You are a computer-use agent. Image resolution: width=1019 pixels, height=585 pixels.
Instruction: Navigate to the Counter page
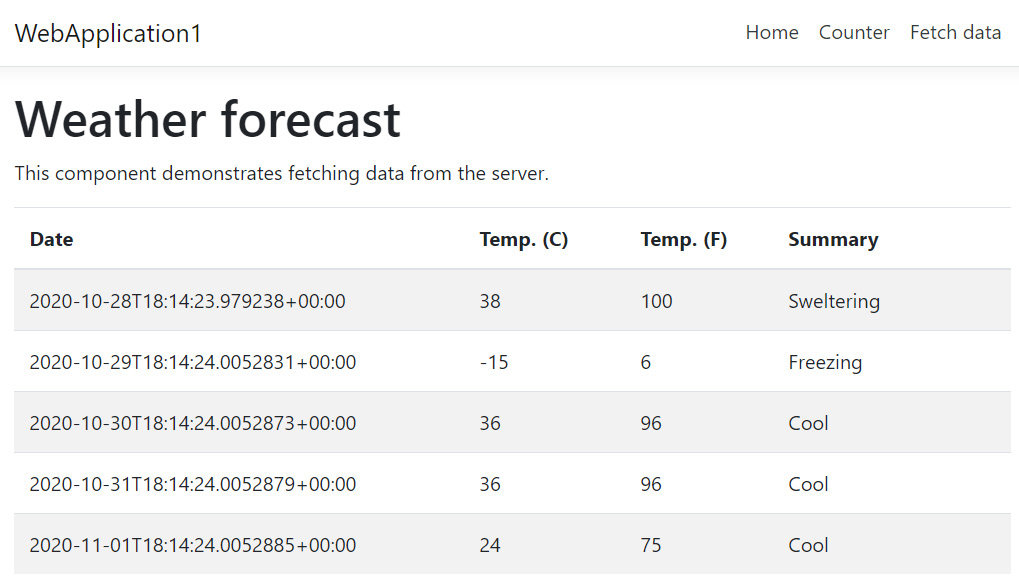point(853,32)
